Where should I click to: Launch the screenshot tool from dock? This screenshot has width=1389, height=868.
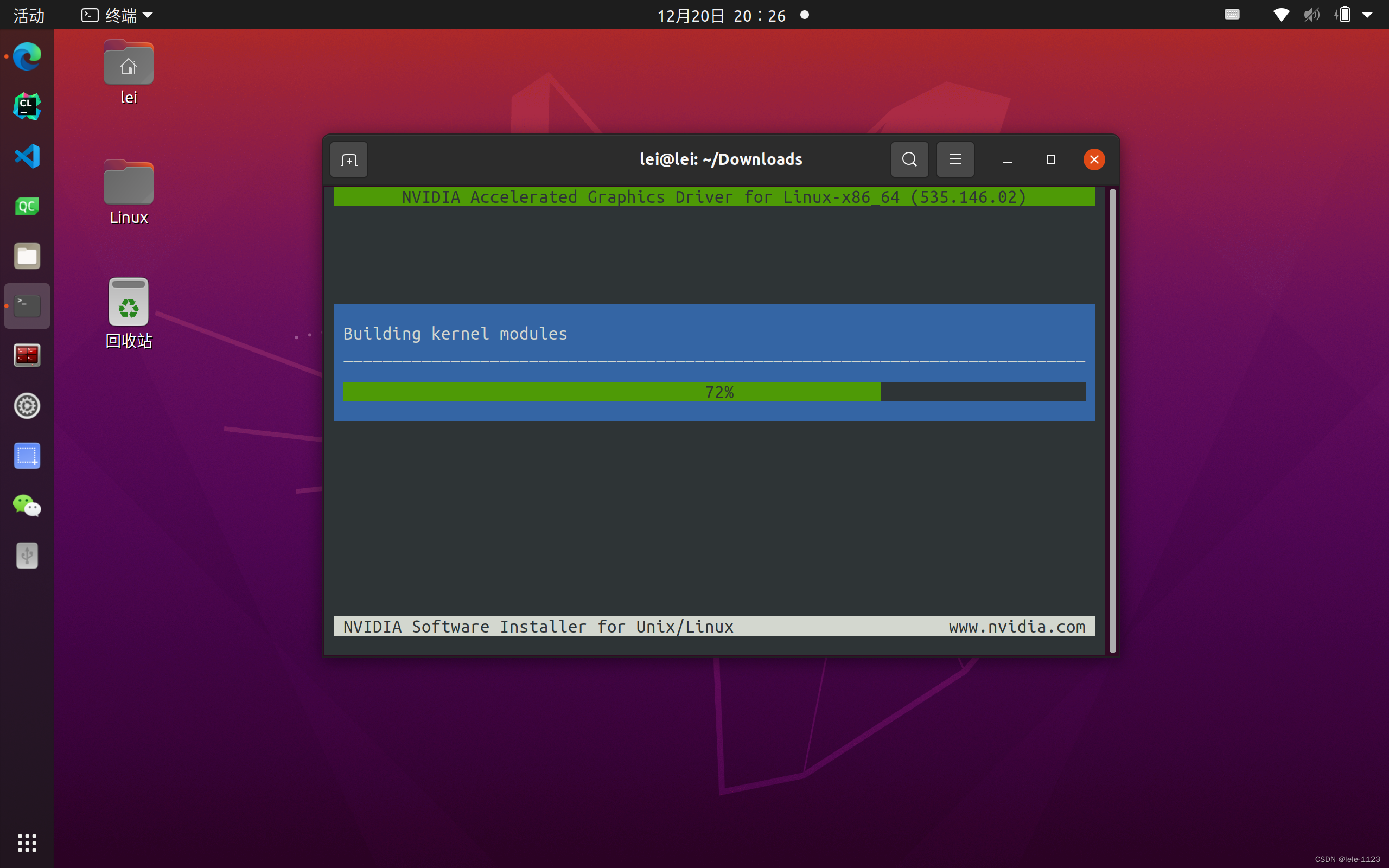pyautogui.click(x=27, y=456)
